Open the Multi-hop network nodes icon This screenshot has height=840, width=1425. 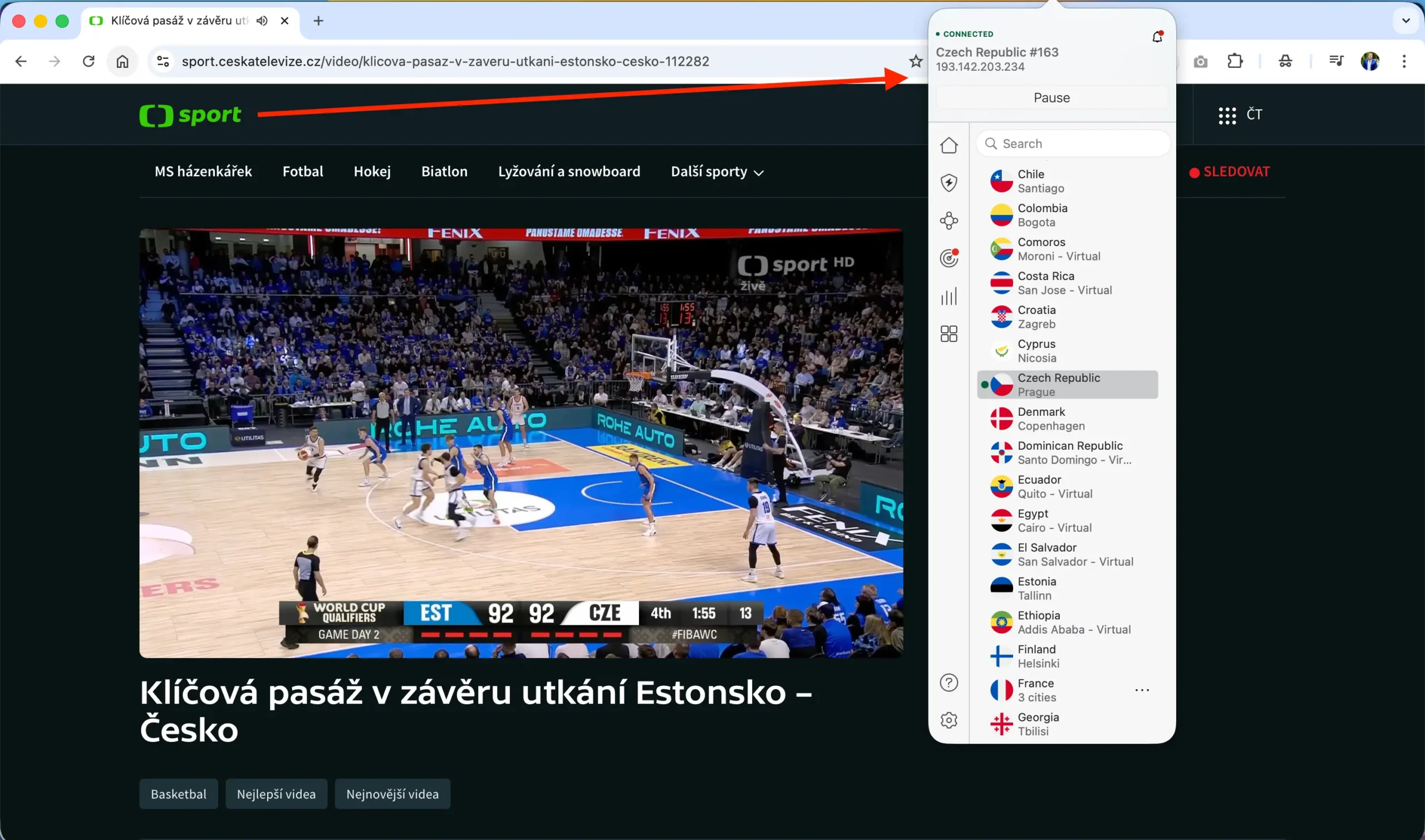point(949,220)
